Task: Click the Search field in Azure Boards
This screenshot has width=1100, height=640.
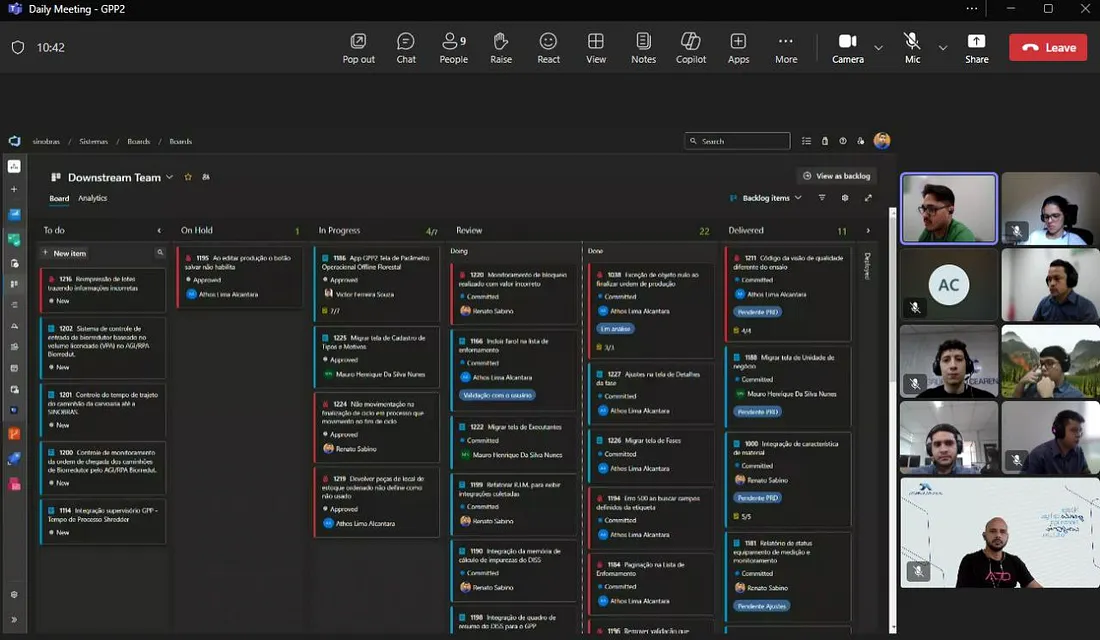Action: [x=737, y=141]
